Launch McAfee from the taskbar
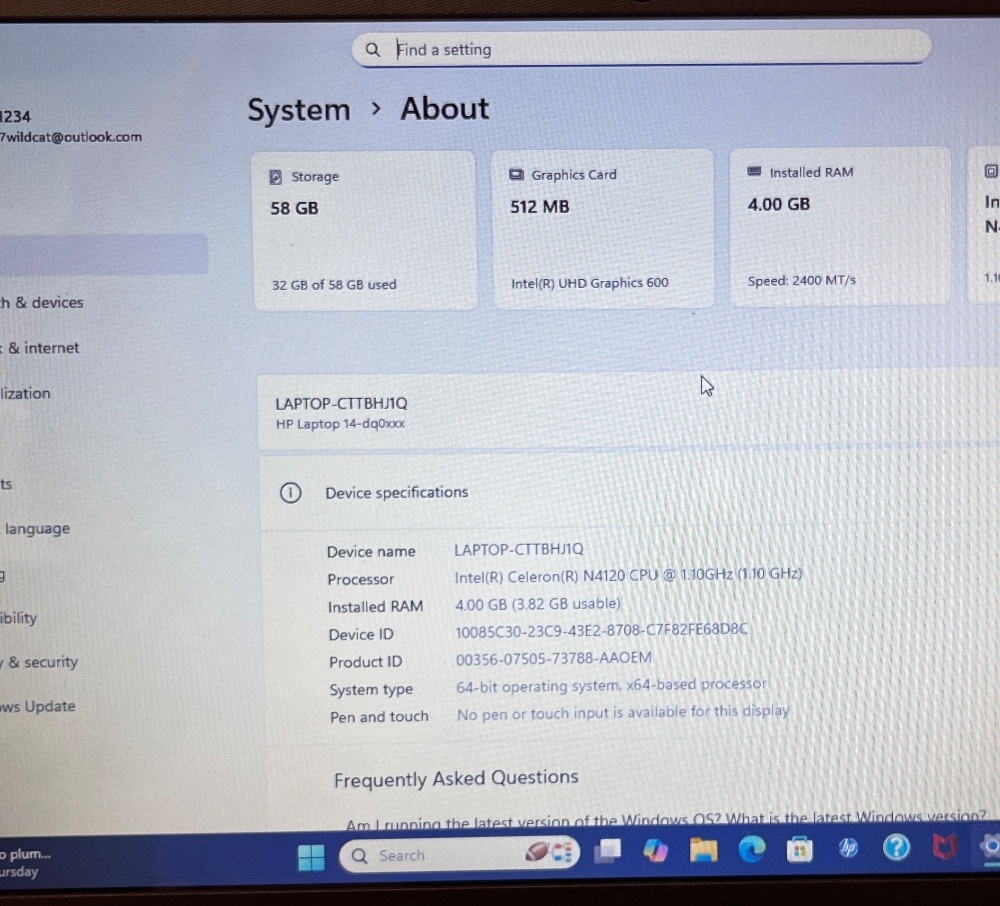 [x=944, y=848]
